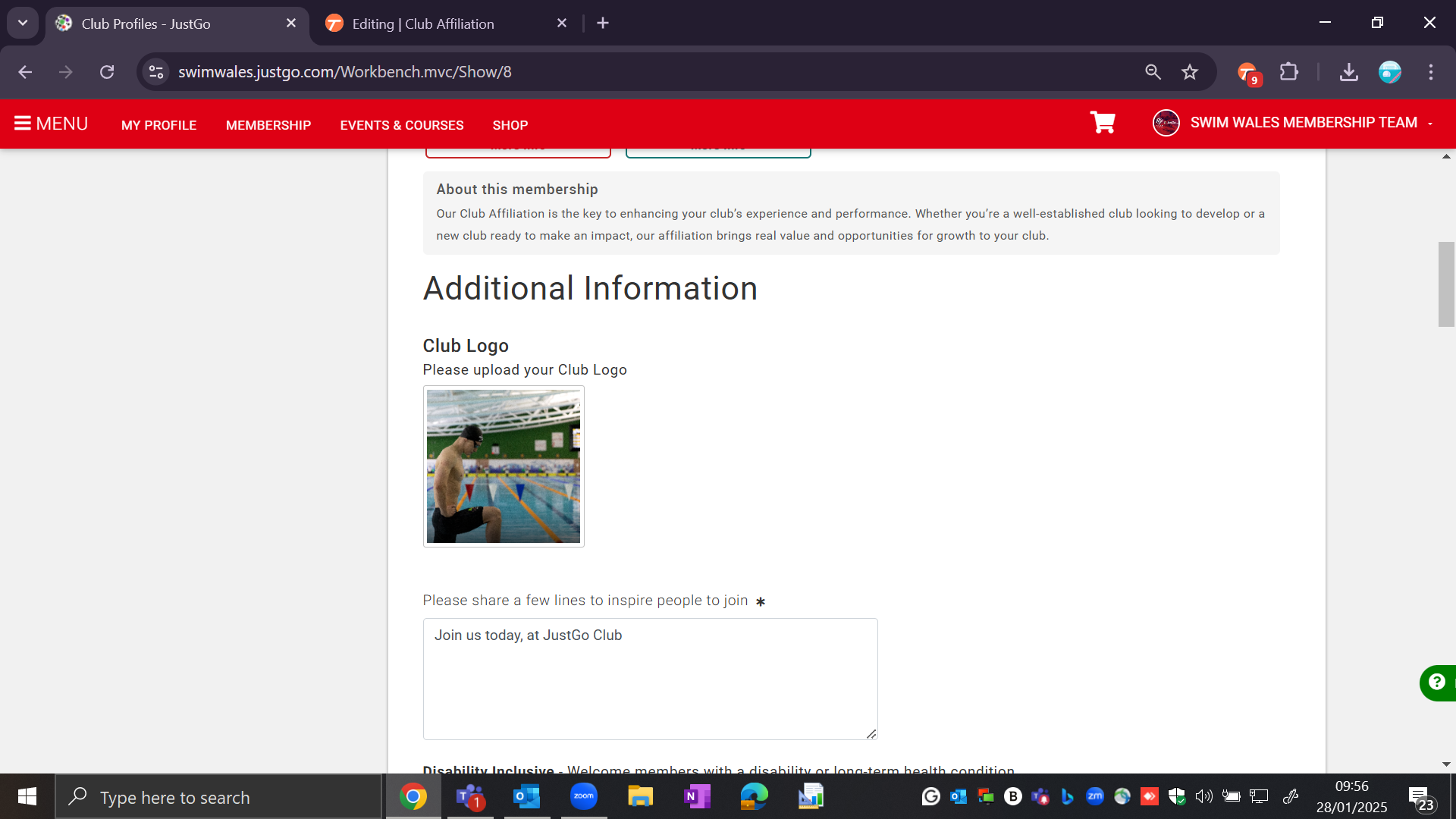Open the Chrome three-dot menu

point(1430,72)
